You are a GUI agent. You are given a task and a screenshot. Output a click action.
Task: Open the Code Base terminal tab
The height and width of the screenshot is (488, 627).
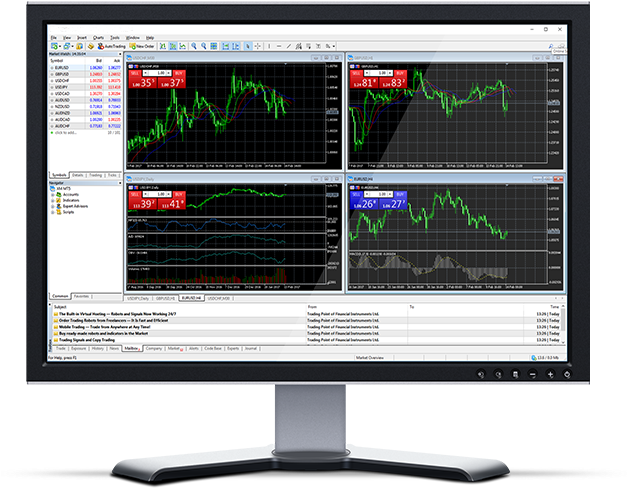pos(213,348)
